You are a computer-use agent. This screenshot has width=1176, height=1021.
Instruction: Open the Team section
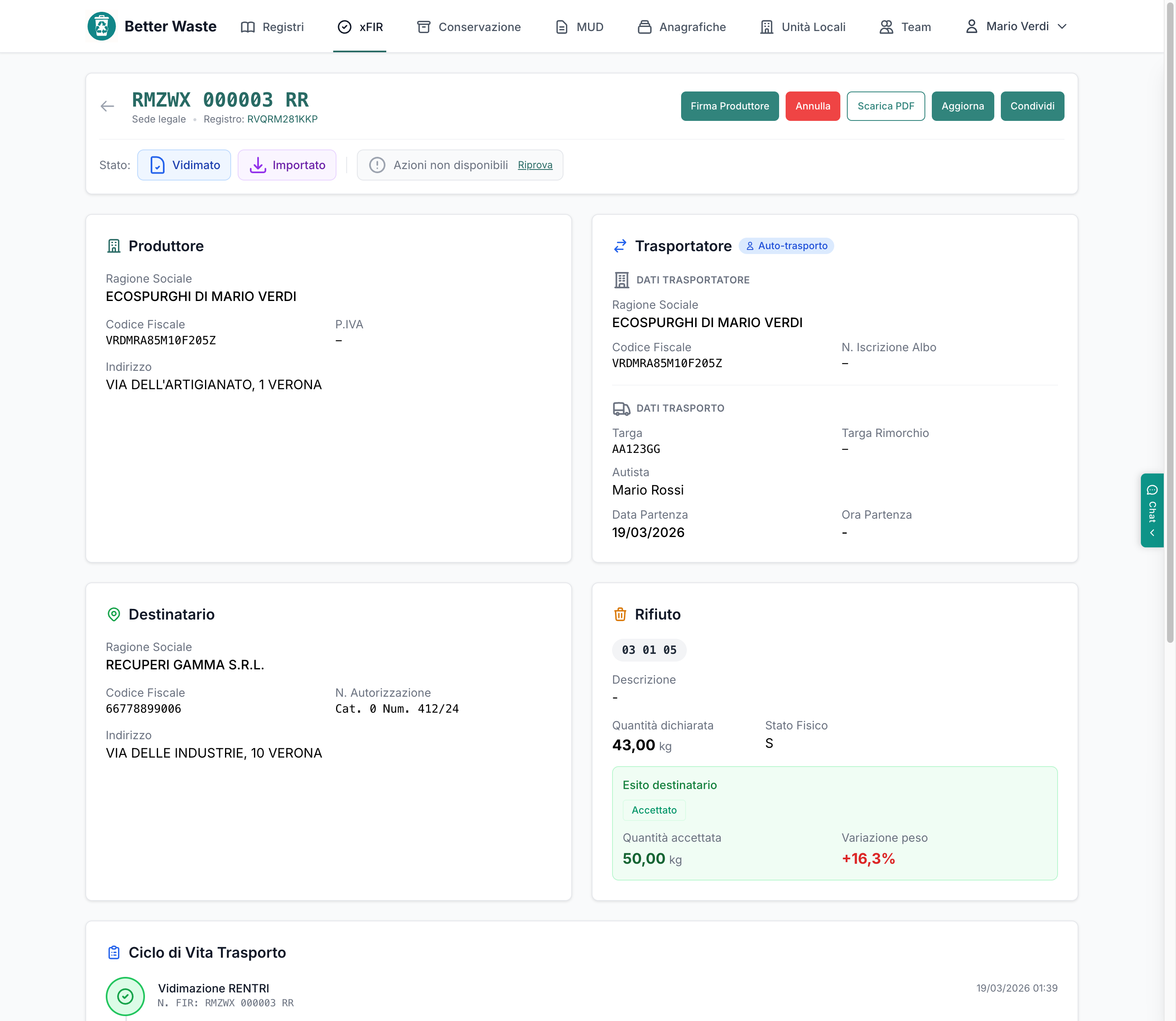coord(905,27)
